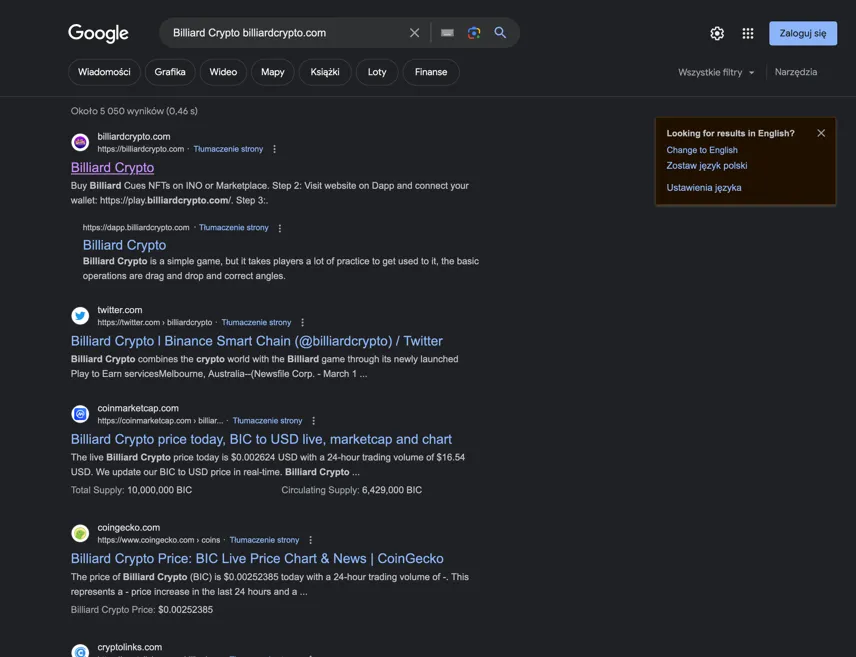Image resolution: width=856 pixels, height=657 pixels.
Task: Click the coinmarketcap.com favicon
Action: pos(80,414)
